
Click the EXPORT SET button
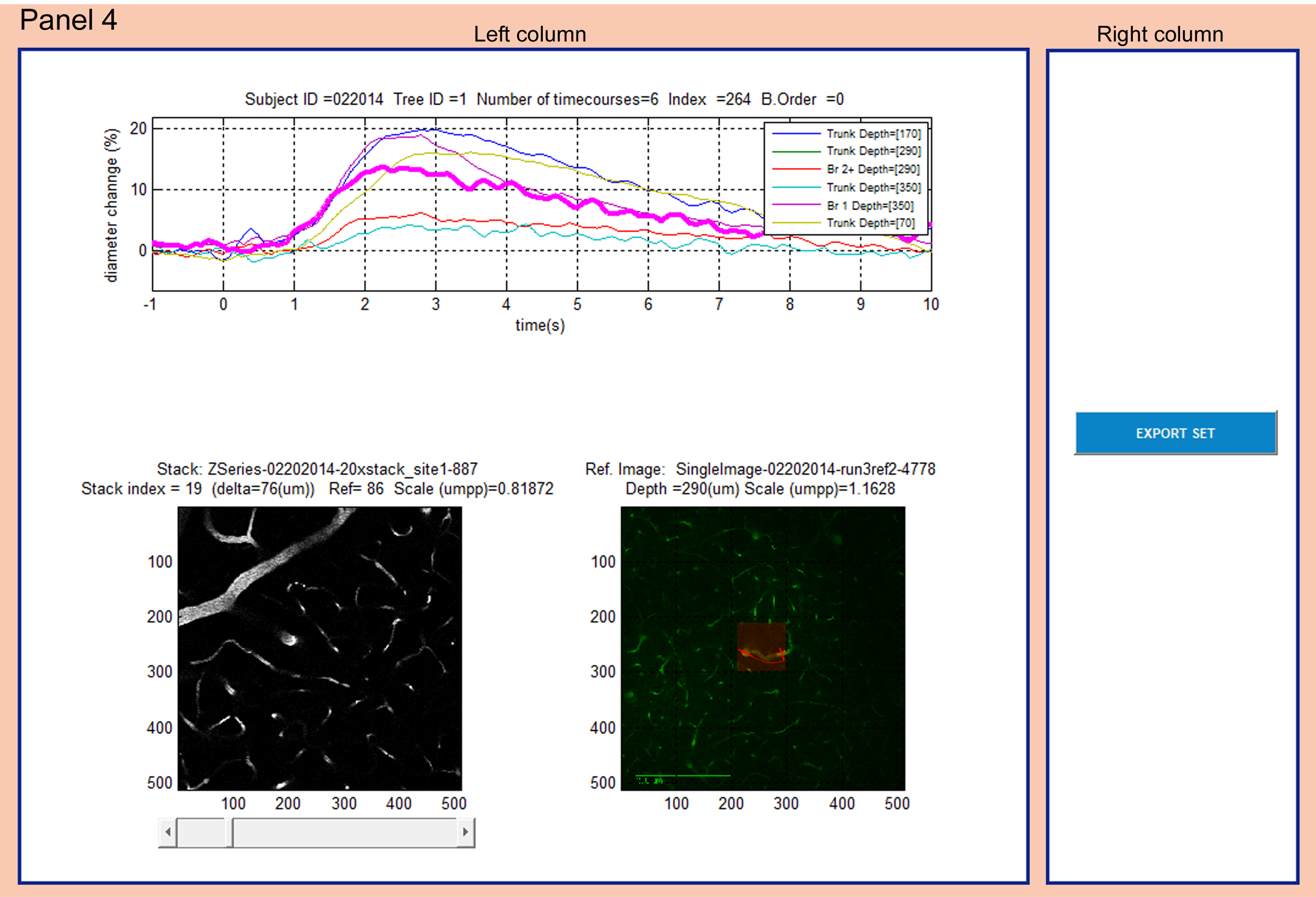[1175, 433]
